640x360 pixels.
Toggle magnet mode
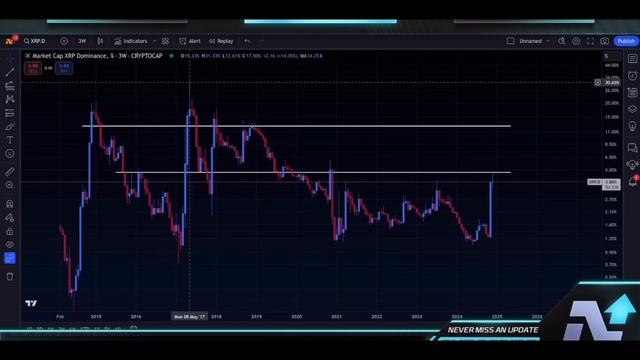coord(10,204)
